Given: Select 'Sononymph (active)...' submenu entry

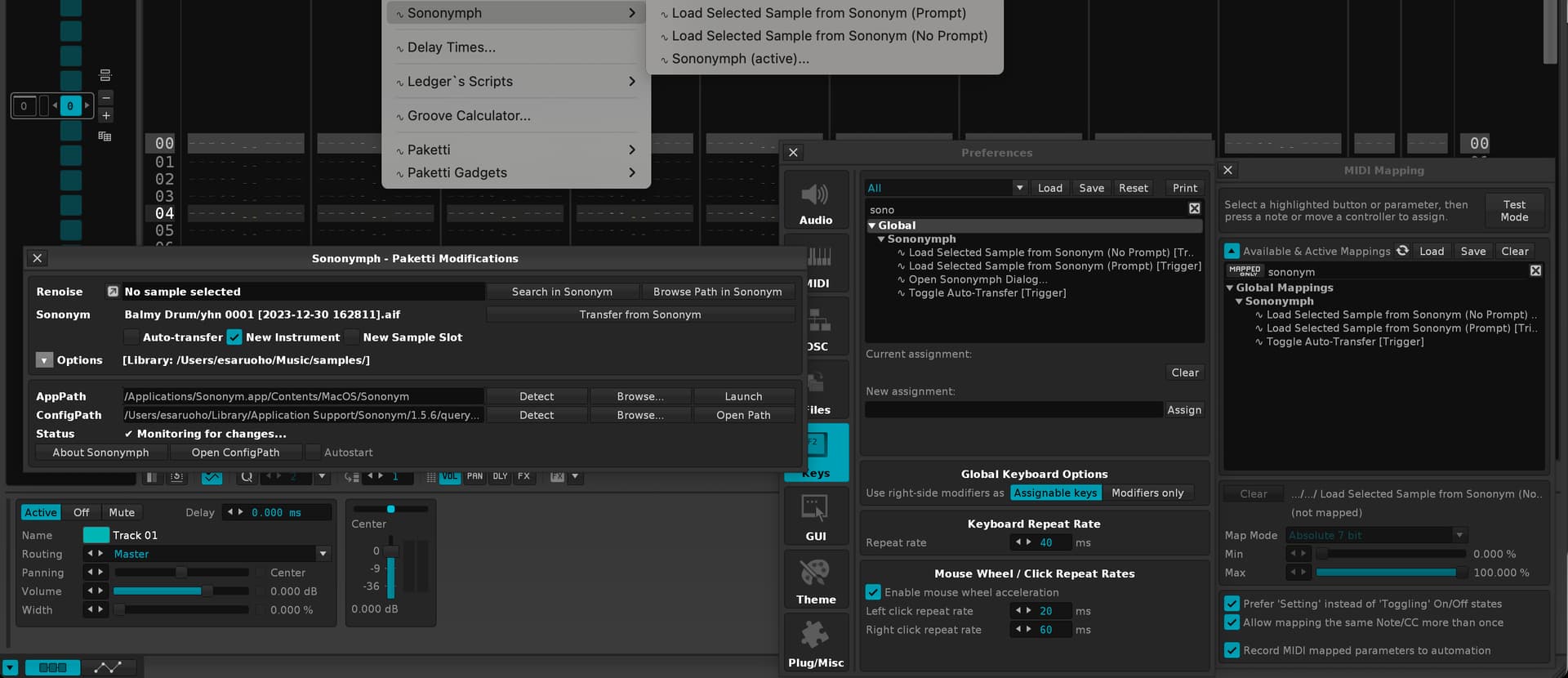Looking at the screenshot, I should 824,59.
